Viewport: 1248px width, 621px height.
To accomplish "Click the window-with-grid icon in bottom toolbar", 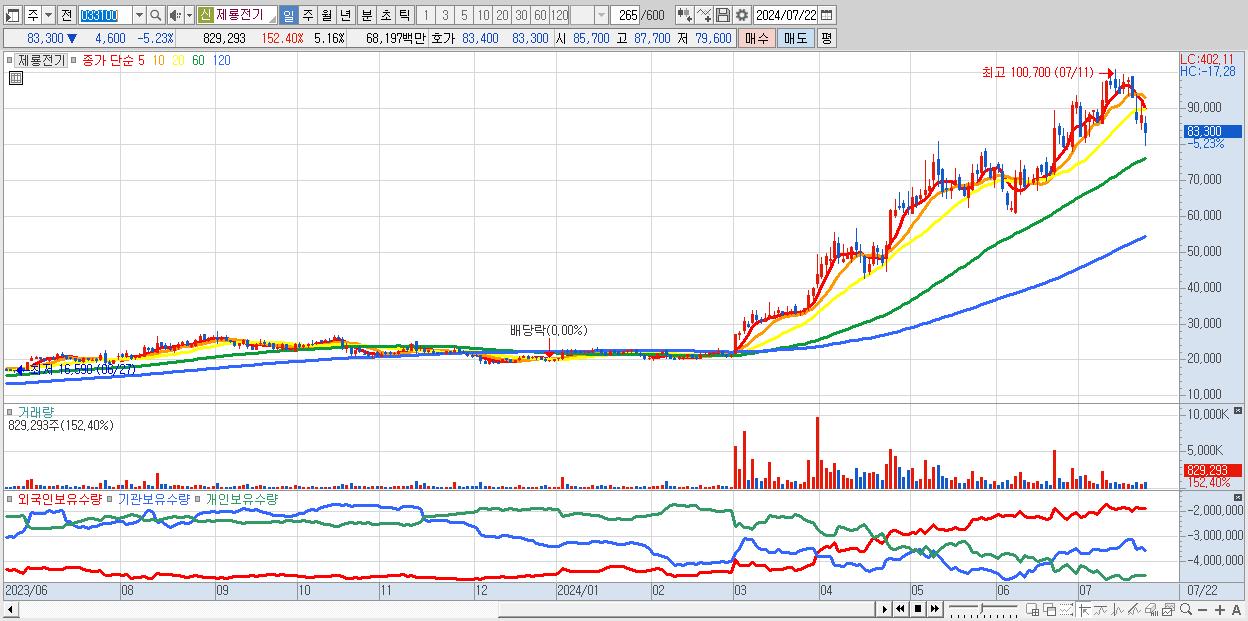I will coord(1032,609).
